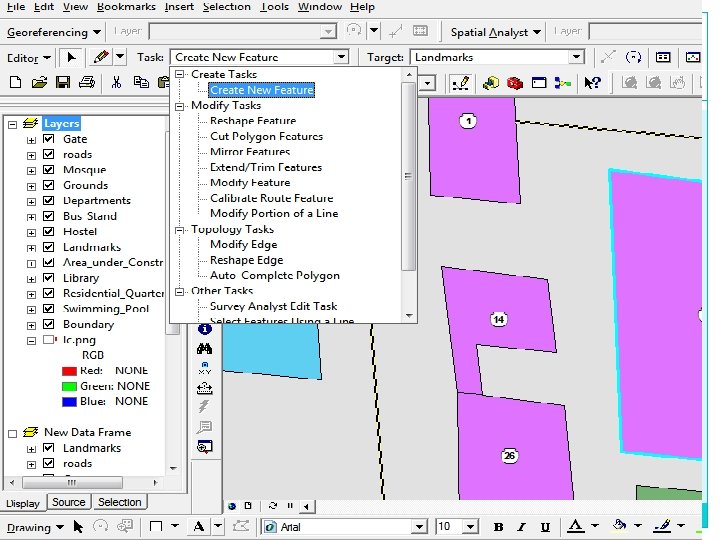This screenshot has width=720, height=540.
Task: Open the Spatial Analyst dropdown menu
Action: [x=495, y=32]
